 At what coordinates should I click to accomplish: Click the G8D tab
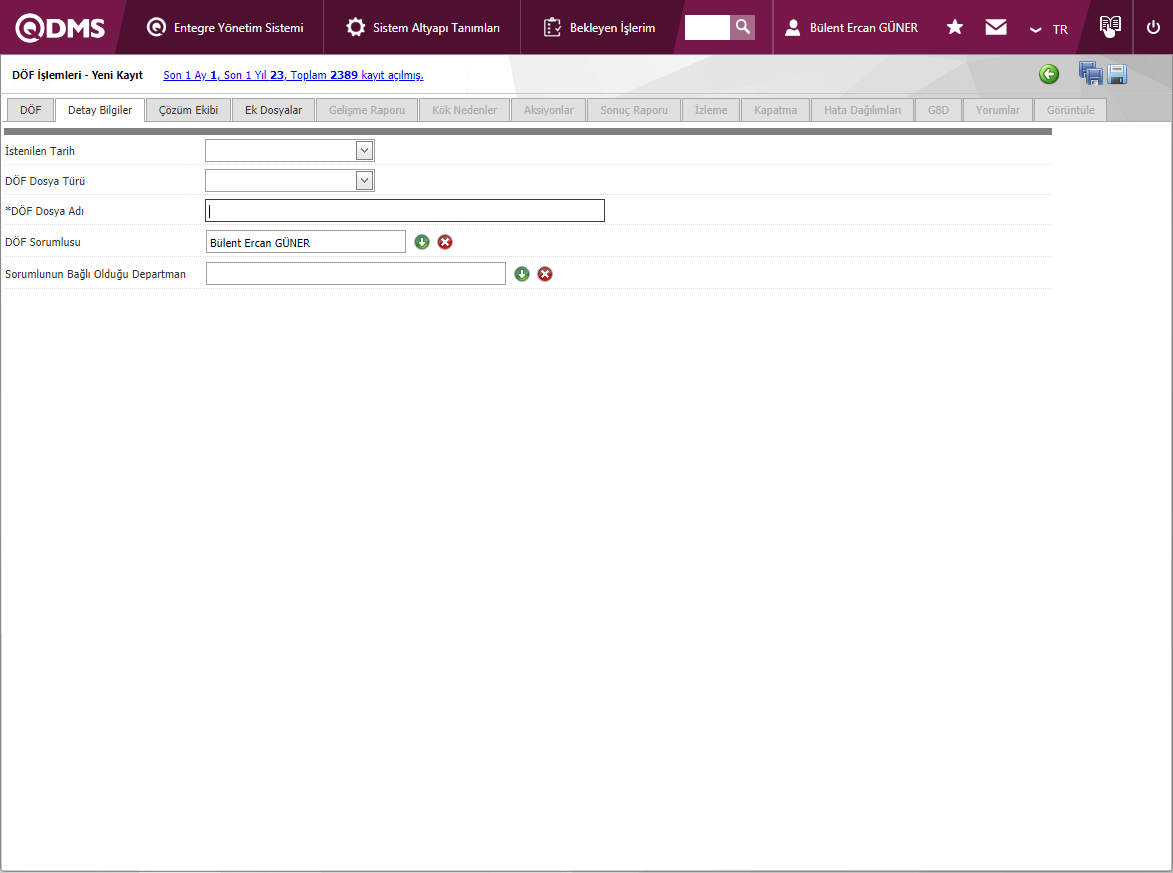(938, 110)
